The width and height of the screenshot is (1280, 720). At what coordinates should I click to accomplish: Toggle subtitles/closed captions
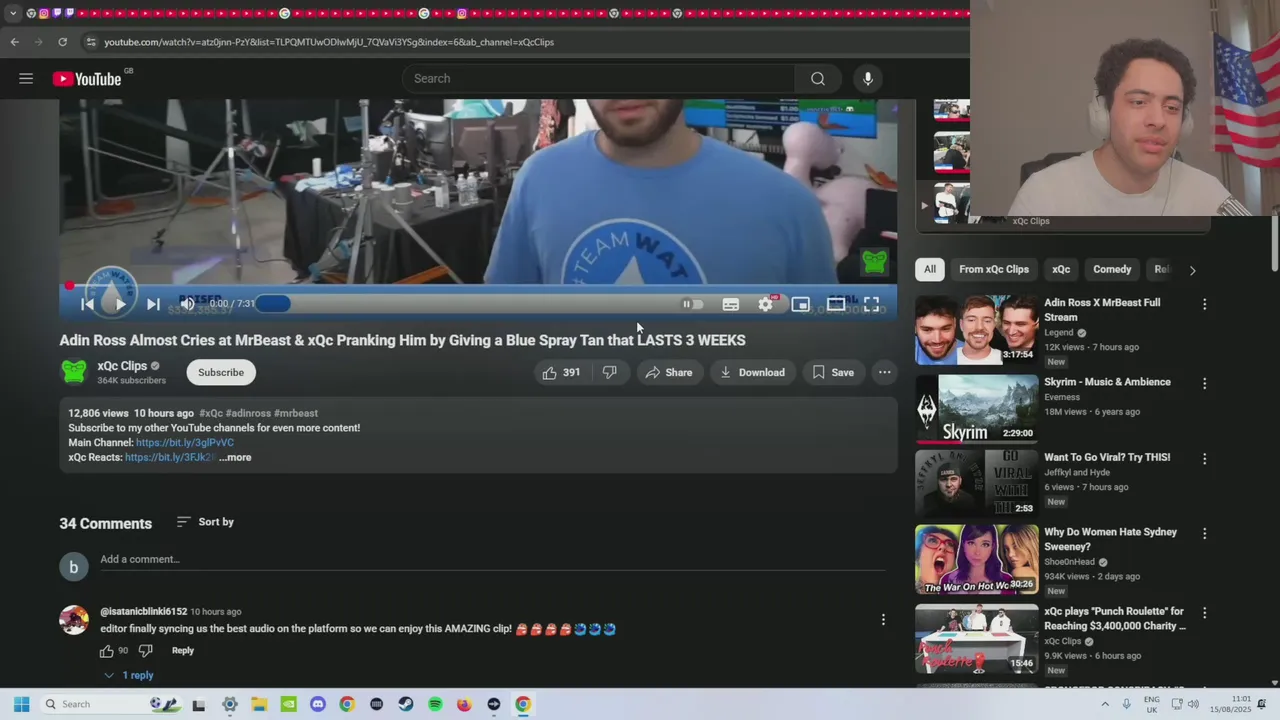[731, 304]
